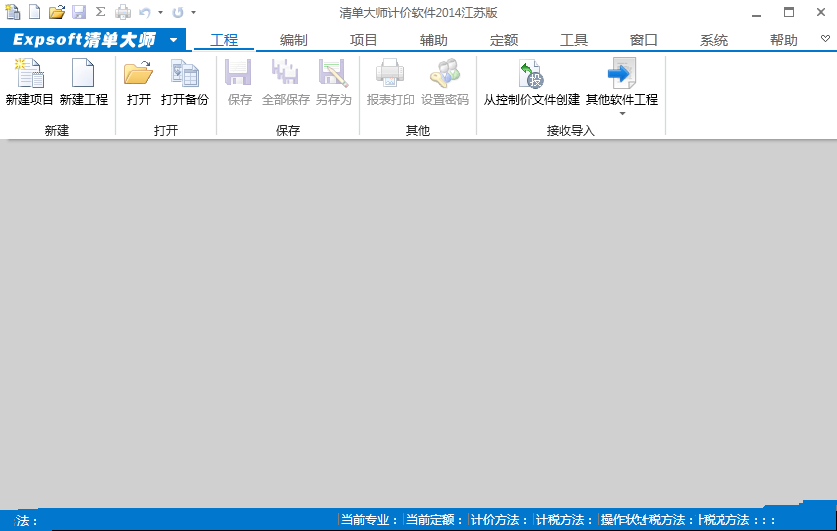837x531 pixels.
Task: Click the 另存为 ribbon icon
Action: (x=333, y=73)
